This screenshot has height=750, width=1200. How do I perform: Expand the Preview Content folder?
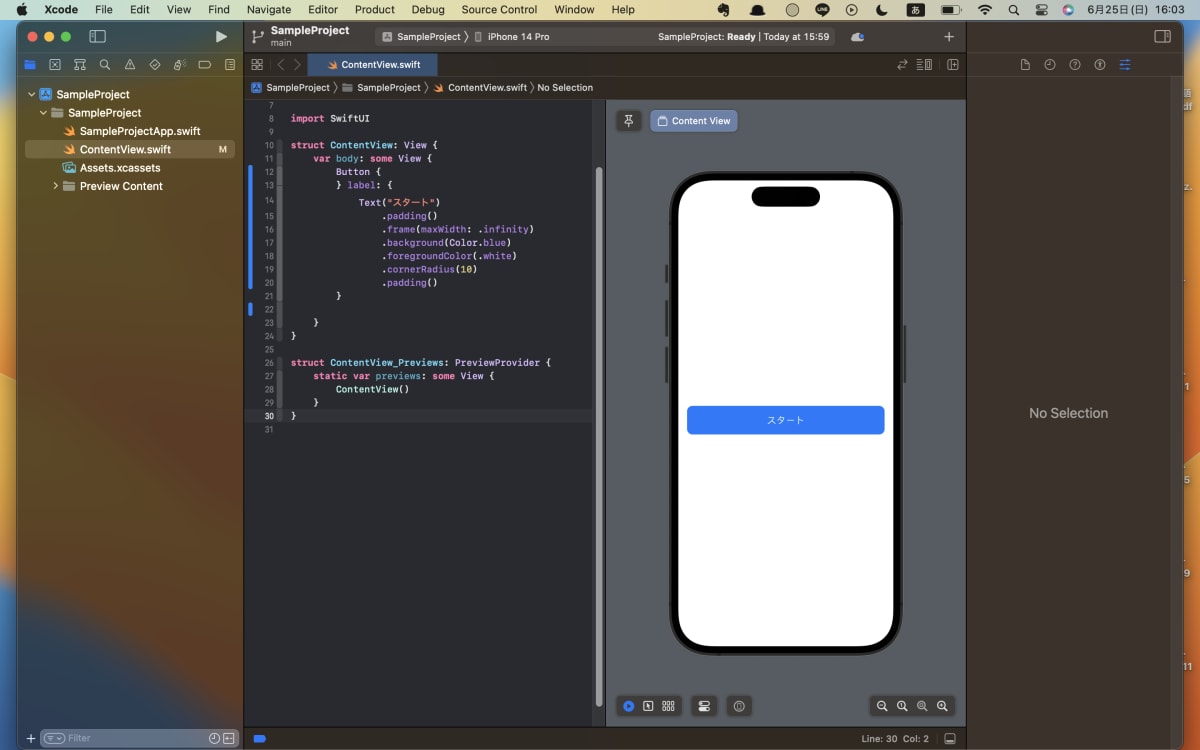pos(55,186)
